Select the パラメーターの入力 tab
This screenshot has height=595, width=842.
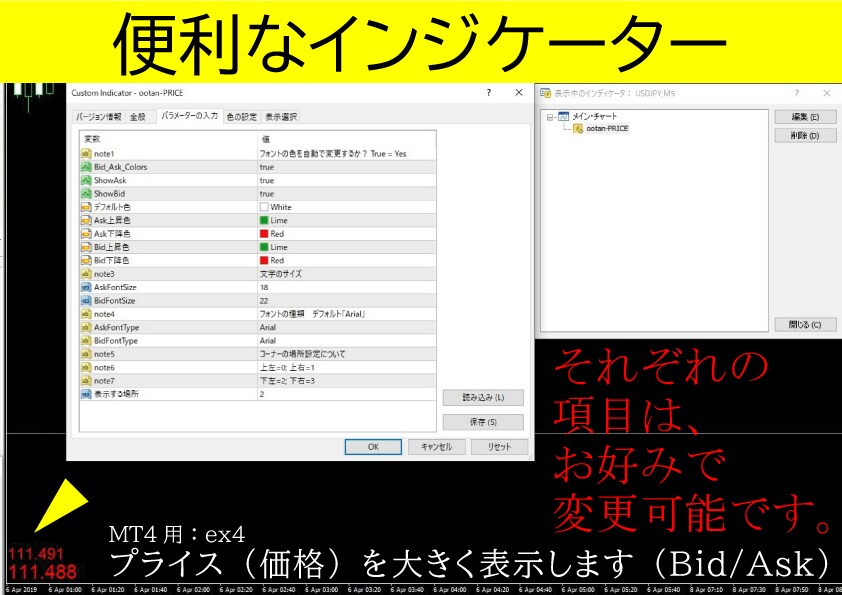pyautogui.click(x=190, y=115)
